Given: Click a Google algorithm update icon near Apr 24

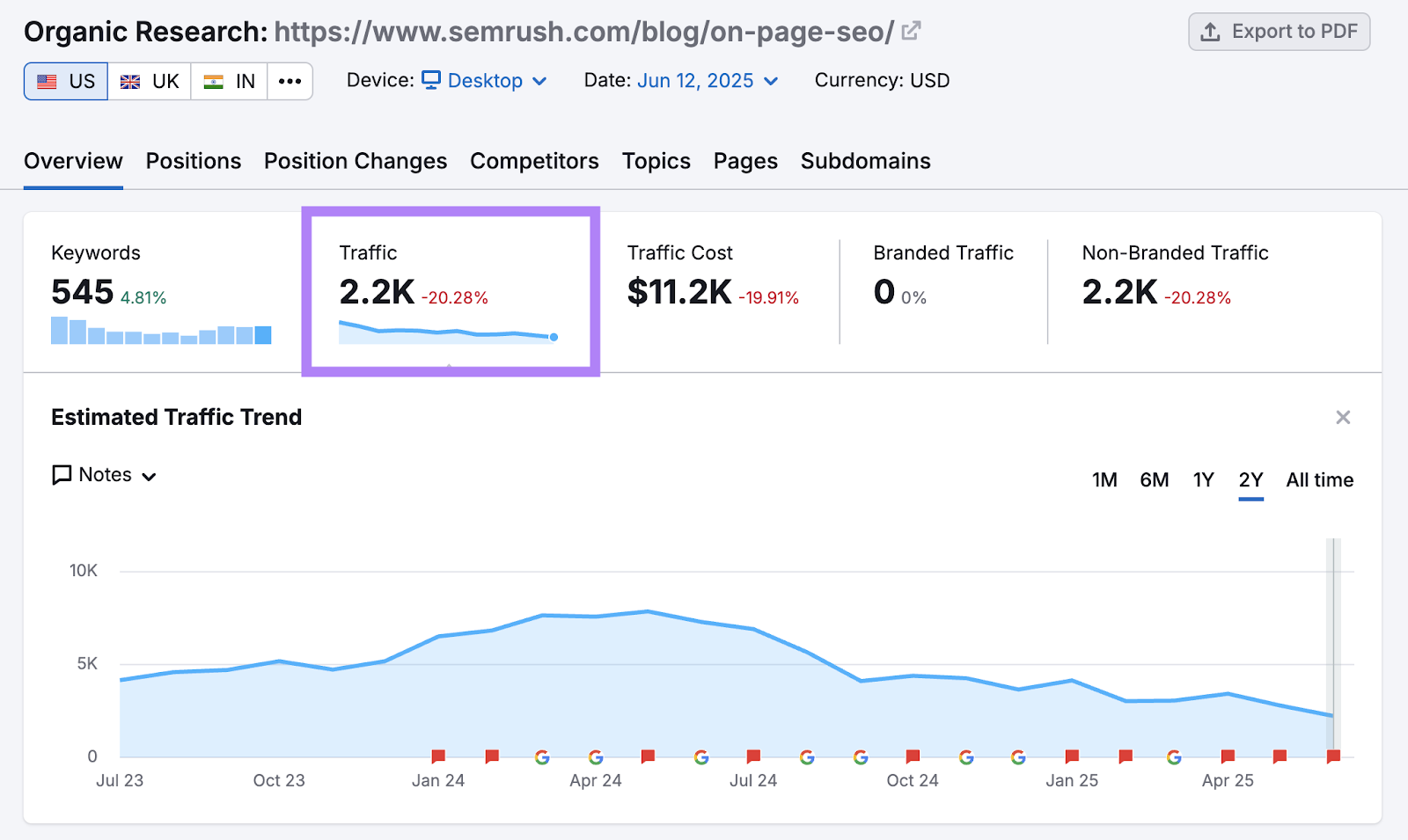Looking at the screenshot, I should point(596,756).
